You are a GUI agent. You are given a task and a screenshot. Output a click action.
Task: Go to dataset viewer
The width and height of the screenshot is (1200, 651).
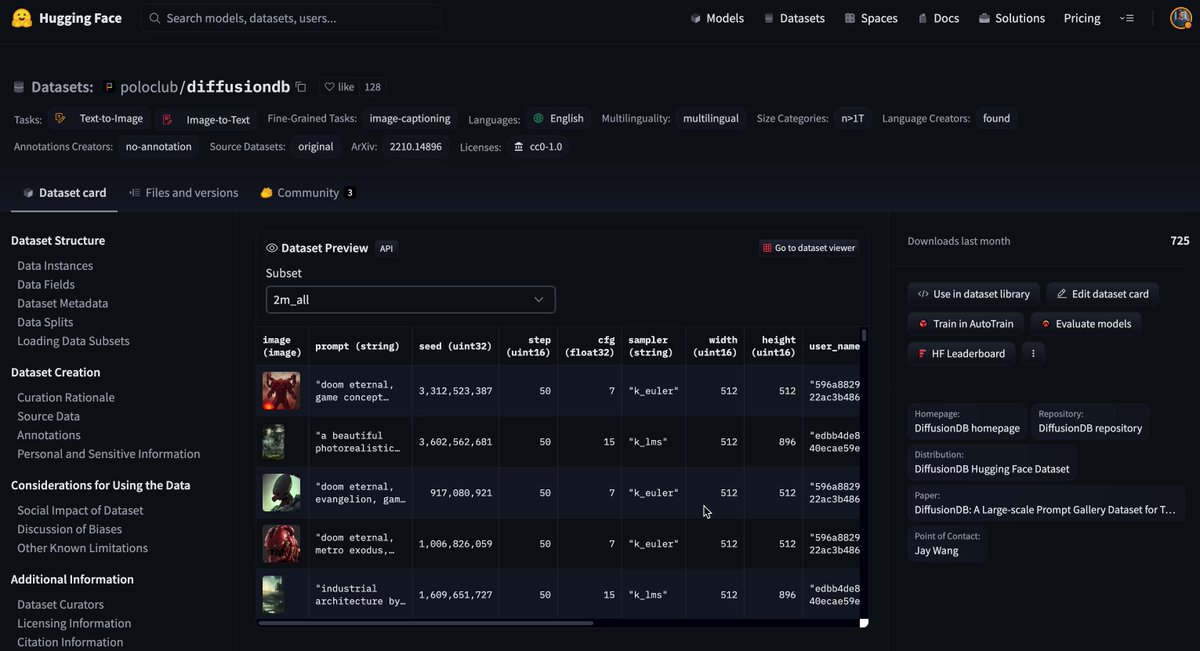pos(808,248)
